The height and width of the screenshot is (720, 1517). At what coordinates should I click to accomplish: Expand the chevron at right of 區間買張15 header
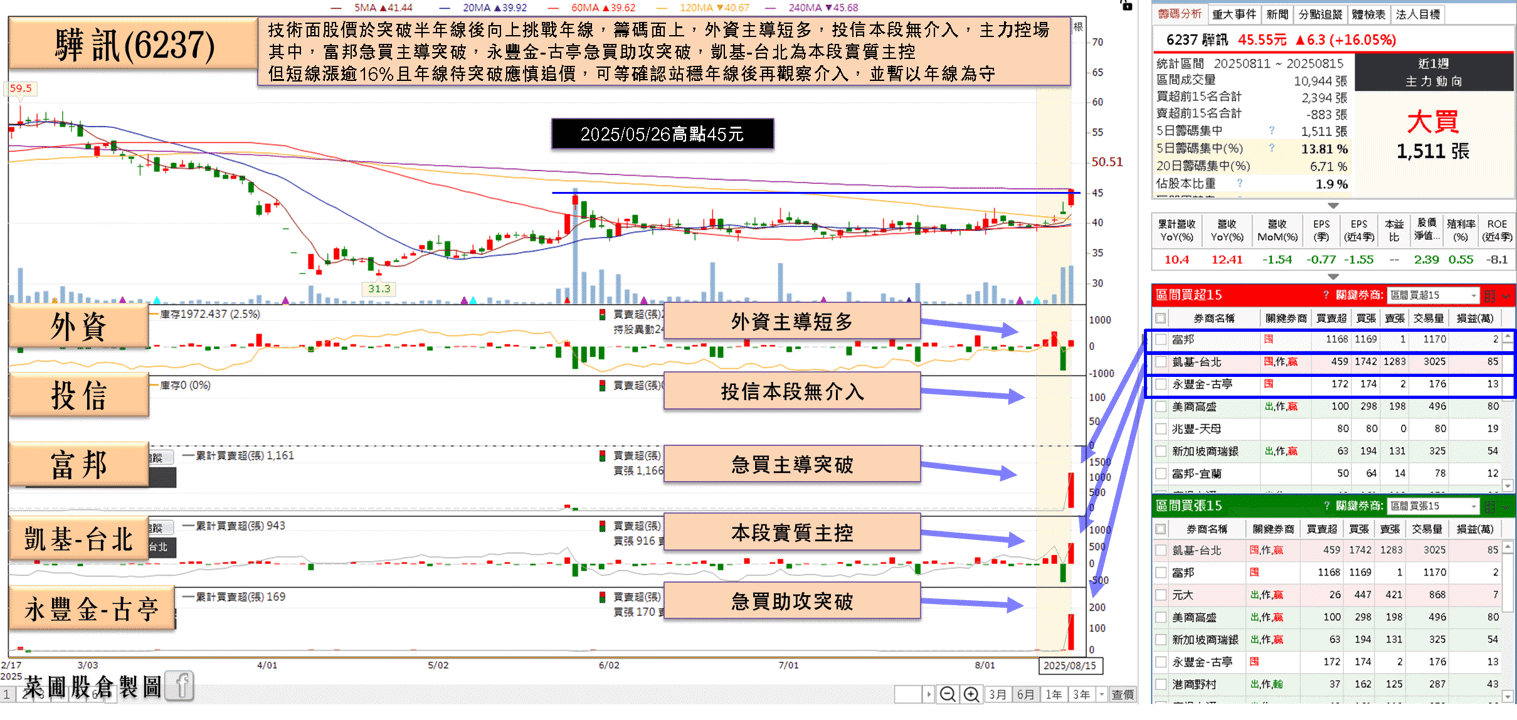1506,506
